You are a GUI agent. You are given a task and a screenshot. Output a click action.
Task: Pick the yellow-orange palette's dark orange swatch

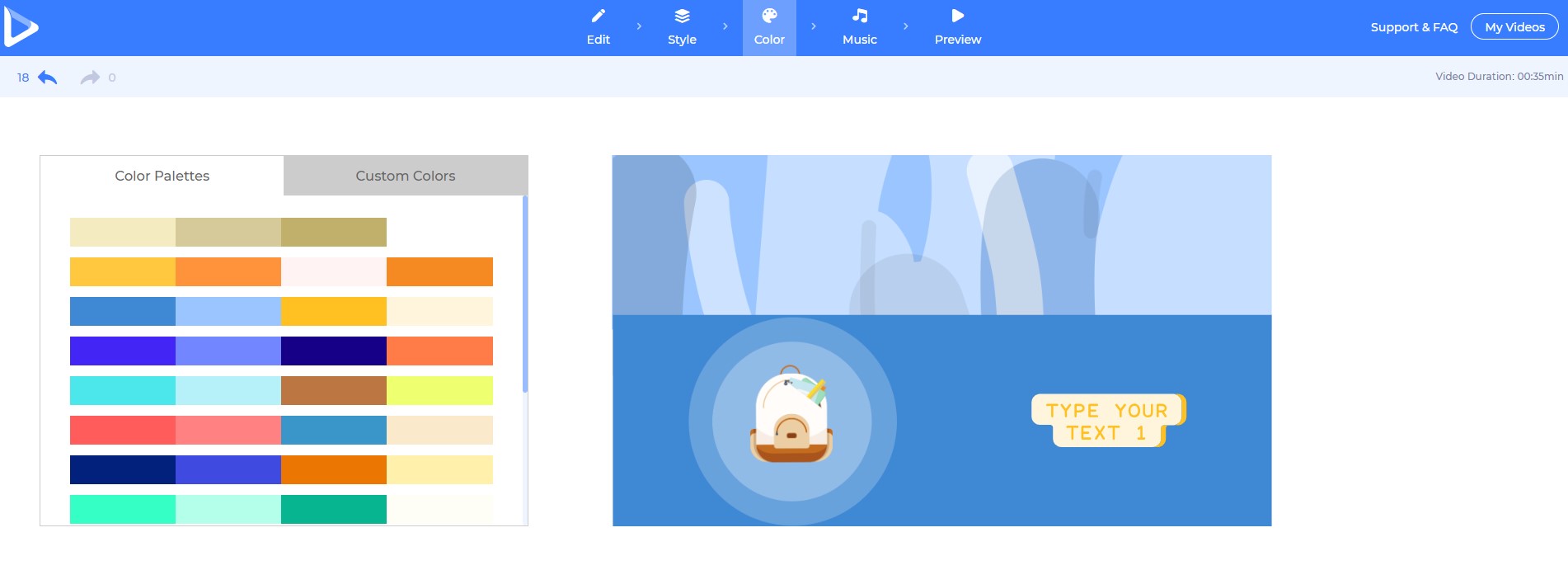point(439,272)
